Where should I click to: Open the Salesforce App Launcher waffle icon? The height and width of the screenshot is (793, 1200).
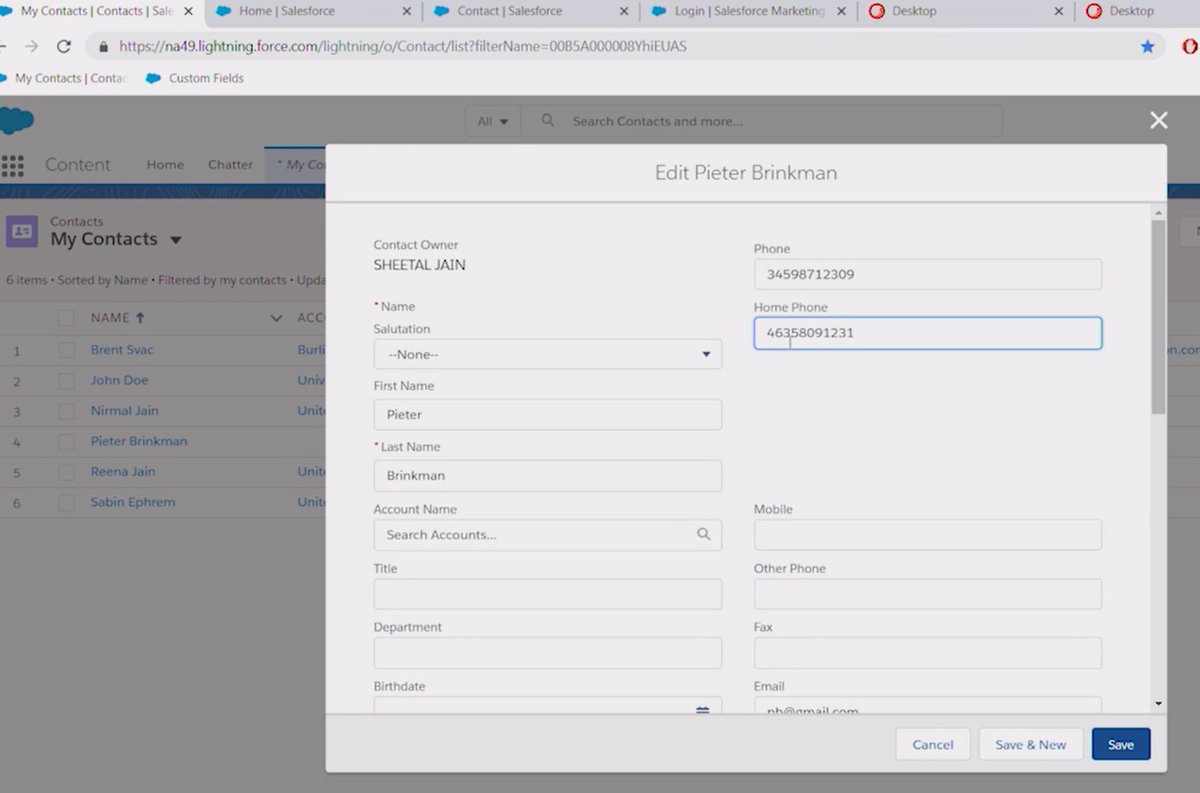coord(13,165)
